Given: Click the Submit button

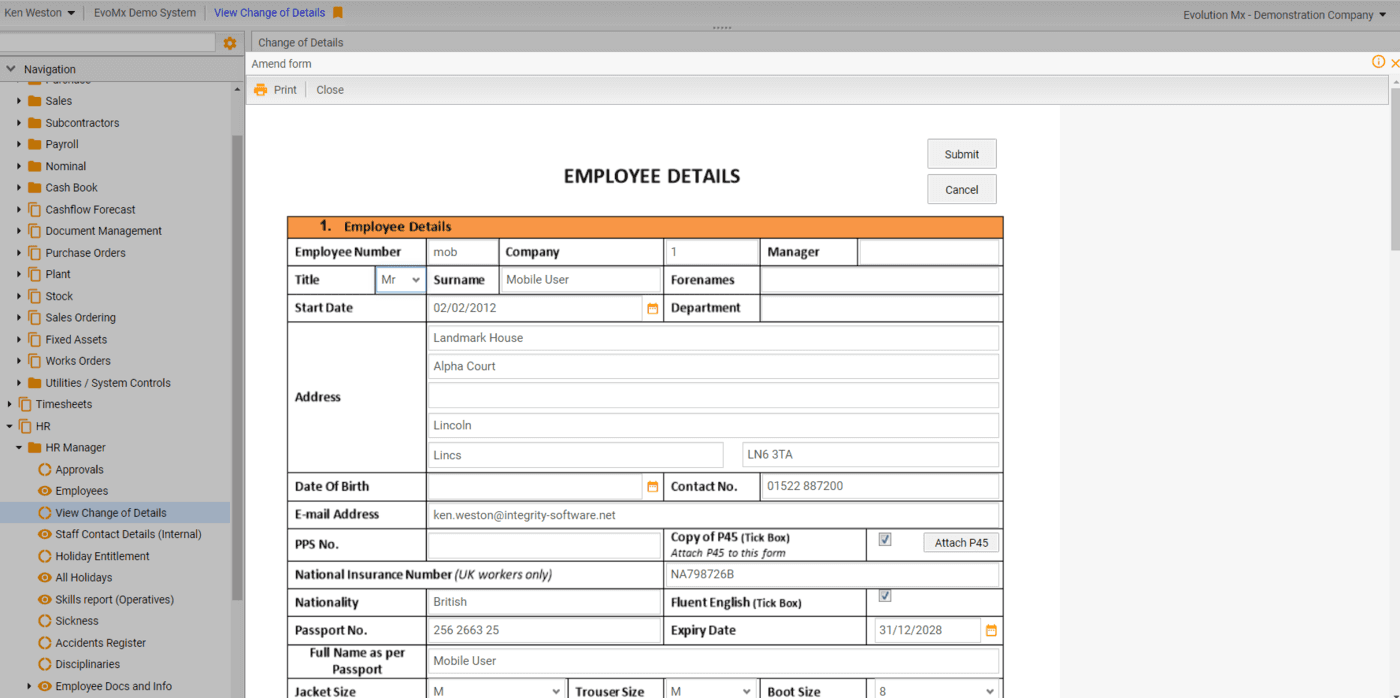Looking at the screenshot, I should (962, 154).
